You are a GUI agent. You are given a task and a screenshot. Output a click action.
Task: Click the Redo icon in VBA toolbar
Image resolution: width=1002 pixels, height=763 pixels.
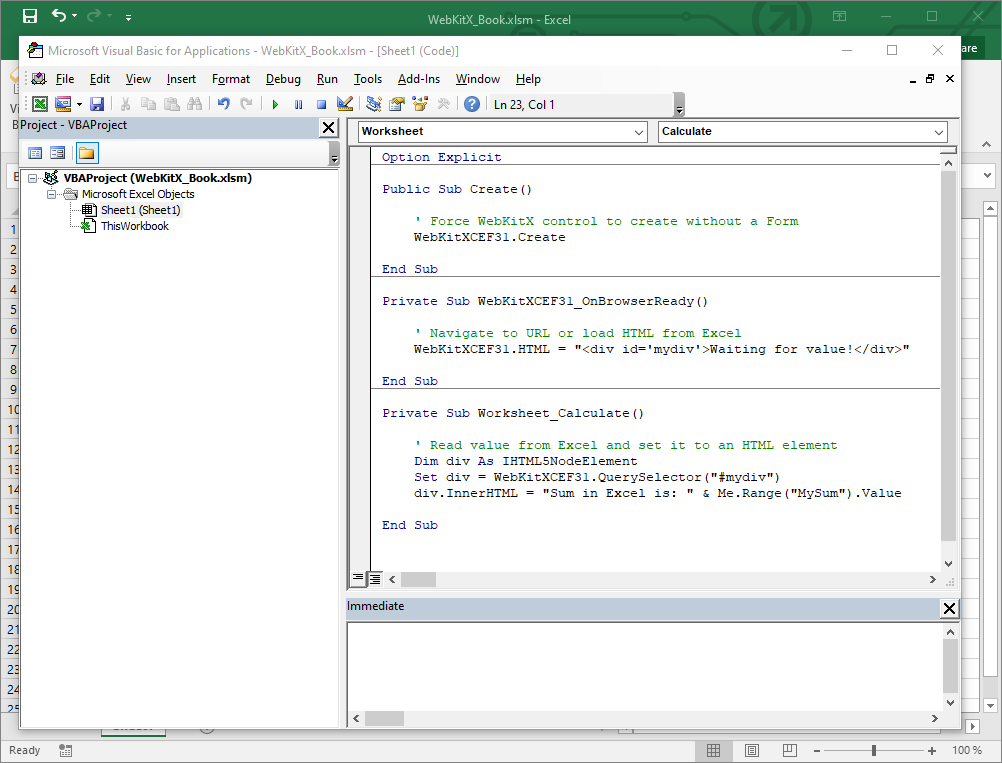(246, 104)
